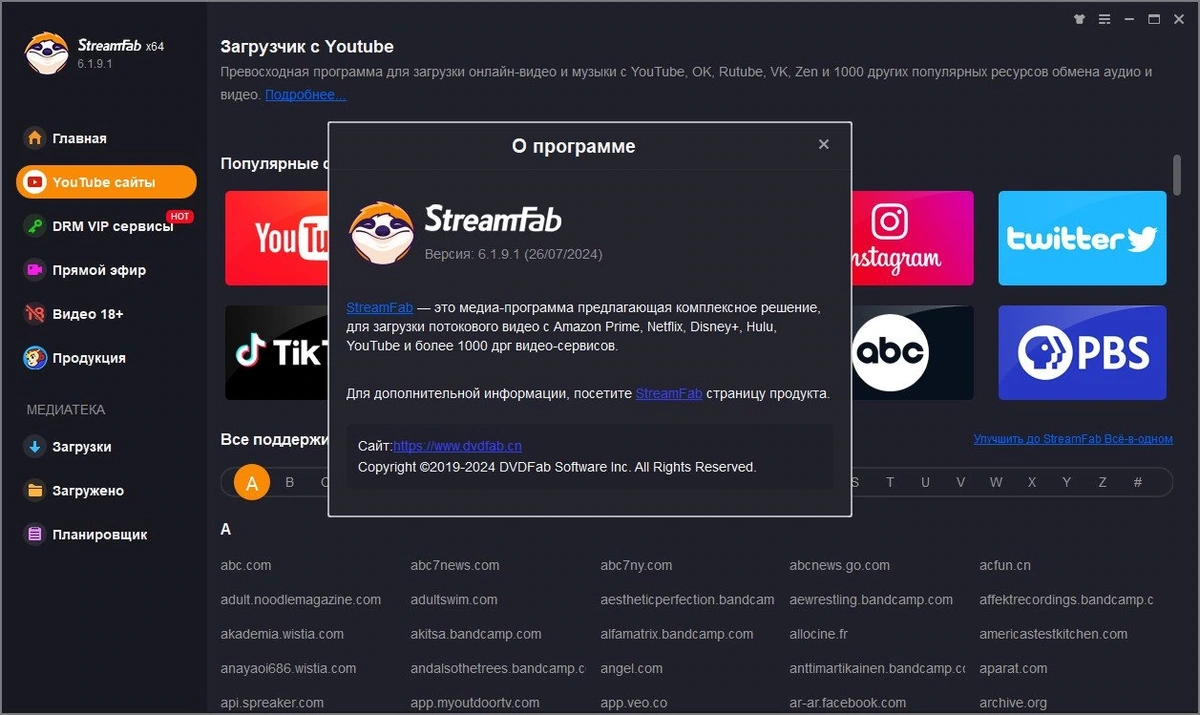Open abcnews.go.com in the list
This screenshot has height=715, width=1200.
pyautogui.click(x=839, y=565)
